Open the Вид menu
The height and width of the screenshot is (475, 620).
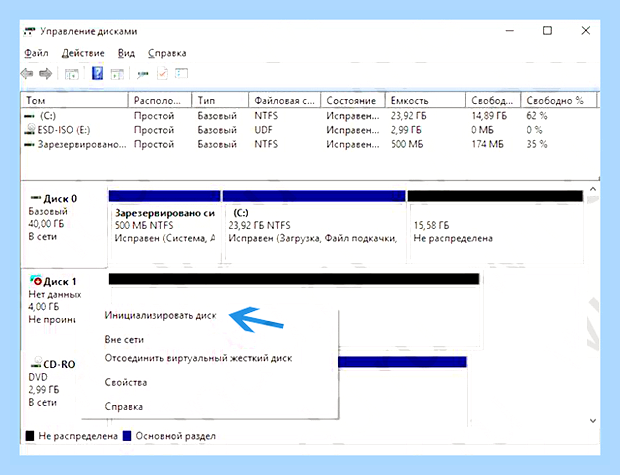(126, 53)
